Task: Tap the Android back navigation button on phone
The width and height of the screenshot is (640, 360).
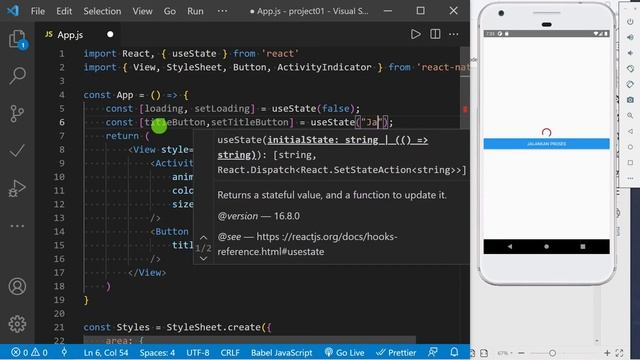Action: [x=510, y=247]
